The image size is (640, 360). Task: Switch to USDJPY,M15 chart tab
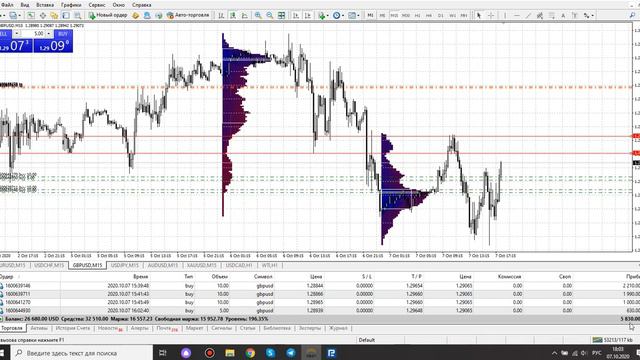coord(125,265)
